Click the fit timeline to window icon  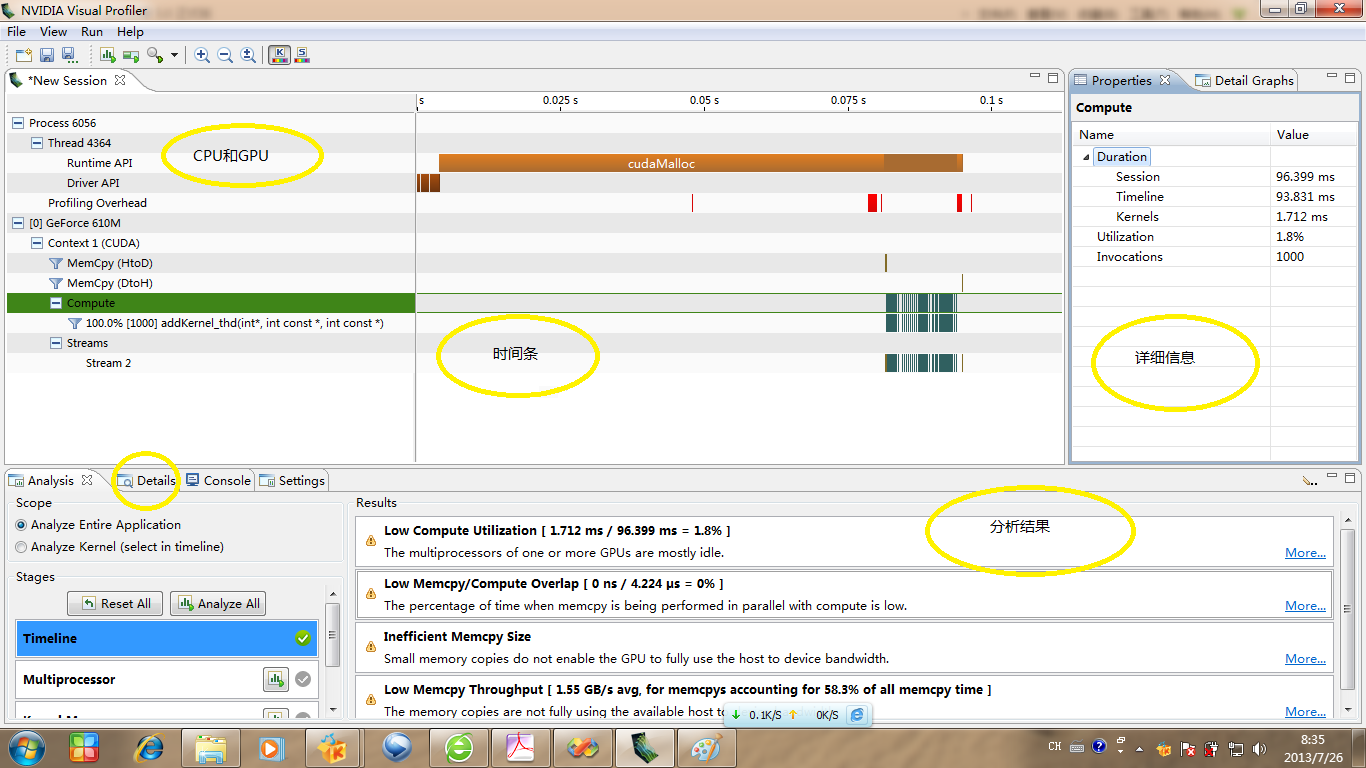[248, 55]
